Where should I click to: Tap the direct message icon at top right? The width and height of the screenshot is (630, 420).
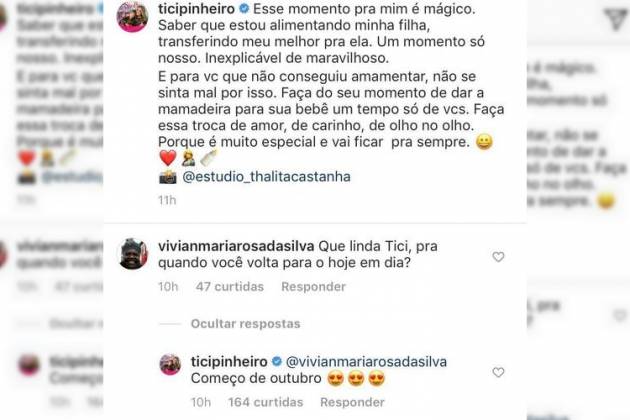pyautogui.click(x=616, y=19)
